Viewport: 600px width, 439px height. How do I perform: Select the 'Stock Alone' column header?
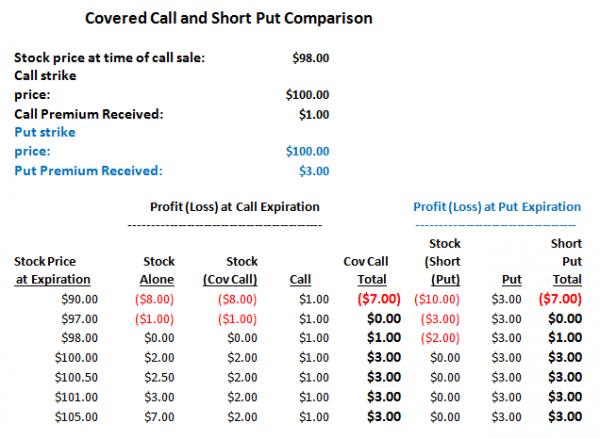coord(159,270)
